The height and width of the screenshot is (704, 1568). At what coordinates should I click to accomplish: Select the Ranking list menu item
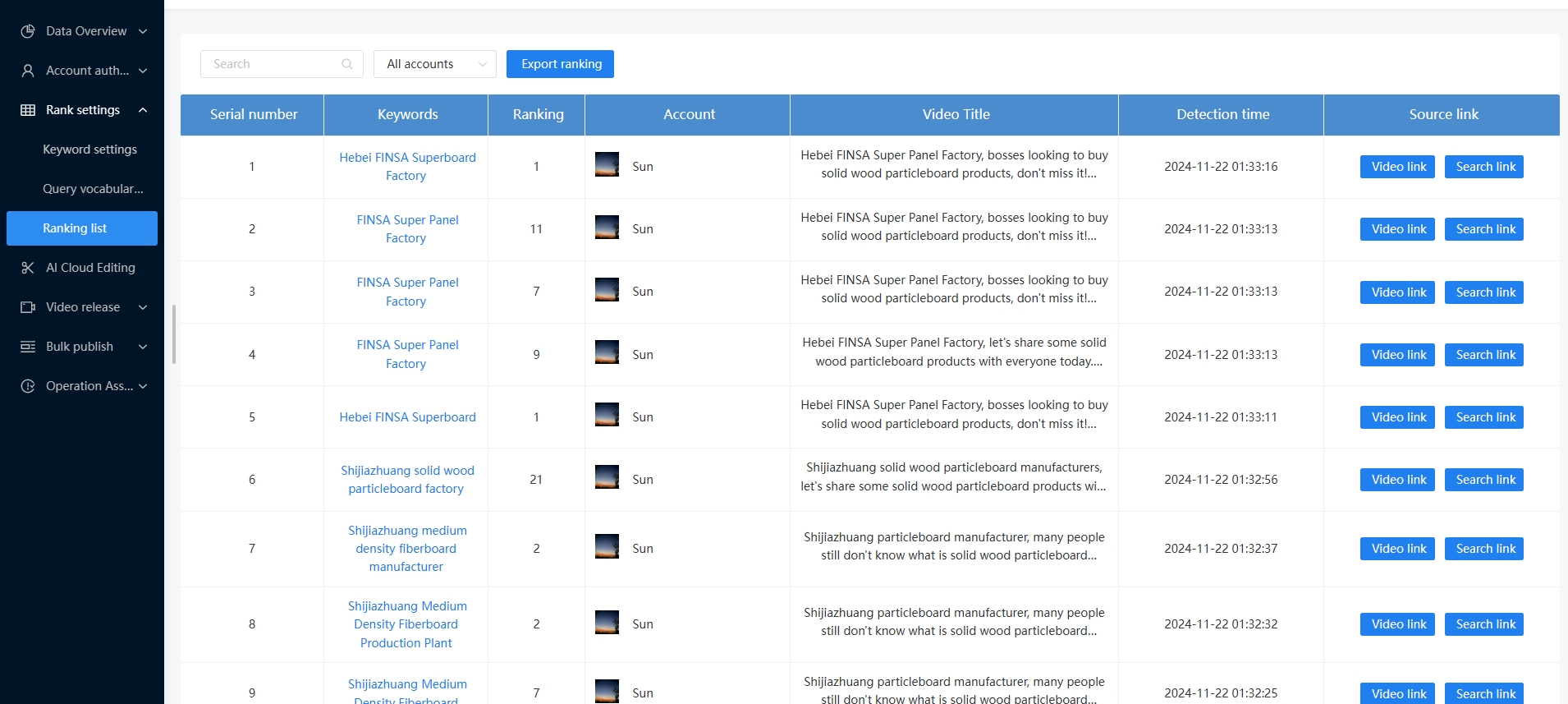(82, 228)
